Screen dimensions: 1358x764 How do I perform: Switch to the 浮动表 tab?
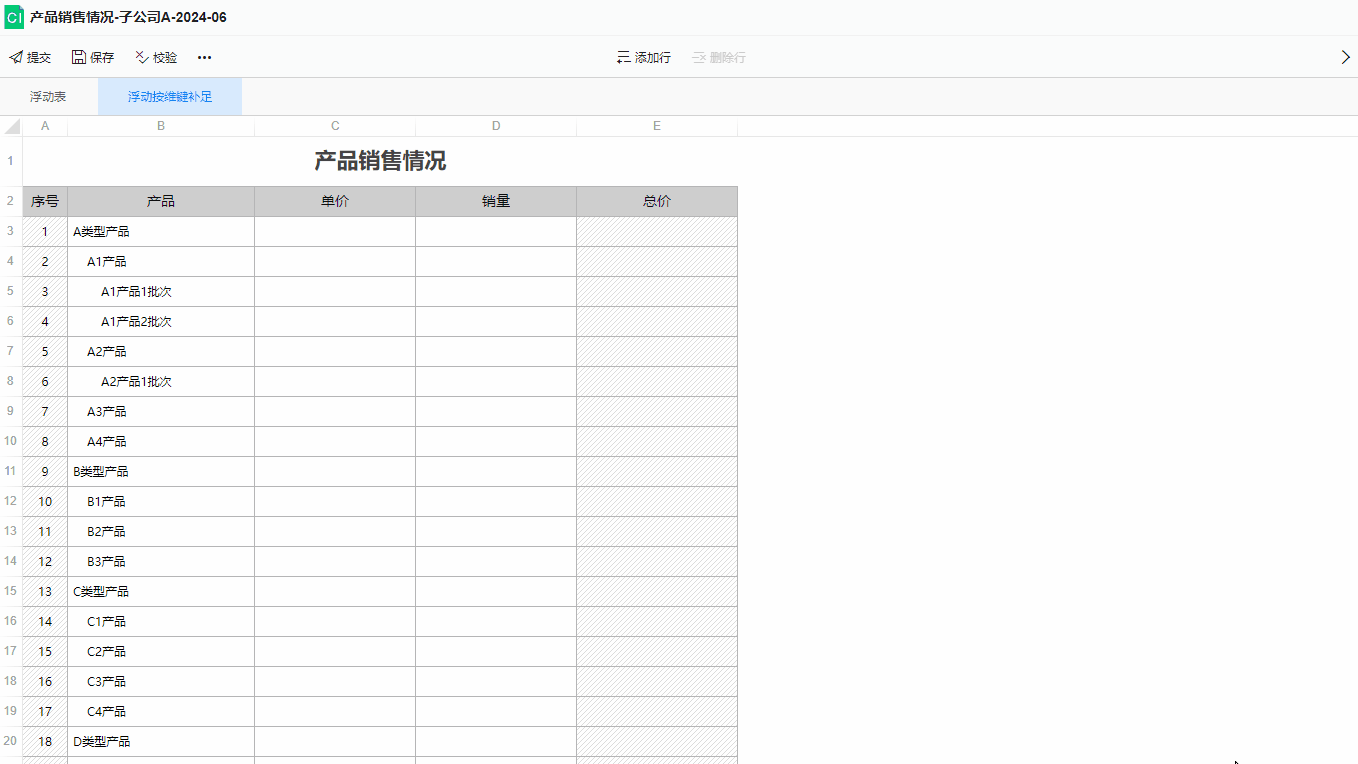(48, 97)
